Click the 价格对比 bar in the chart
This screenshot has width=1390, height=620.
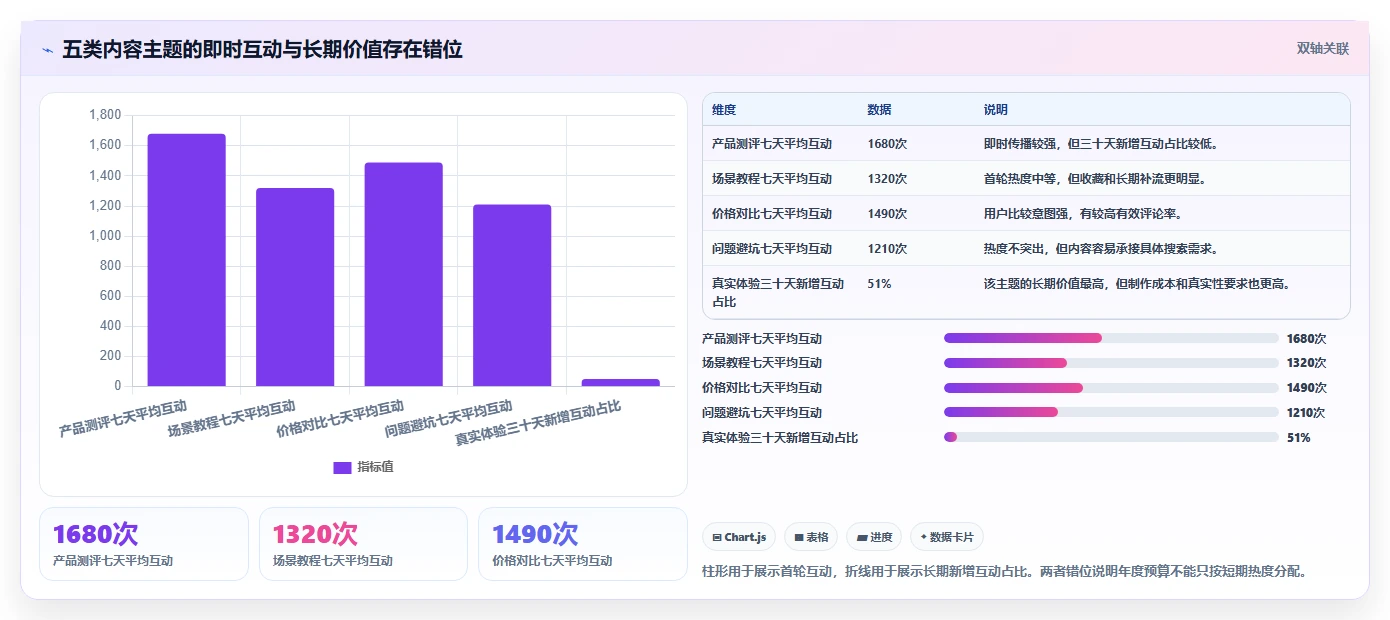(x=404, y=274)
